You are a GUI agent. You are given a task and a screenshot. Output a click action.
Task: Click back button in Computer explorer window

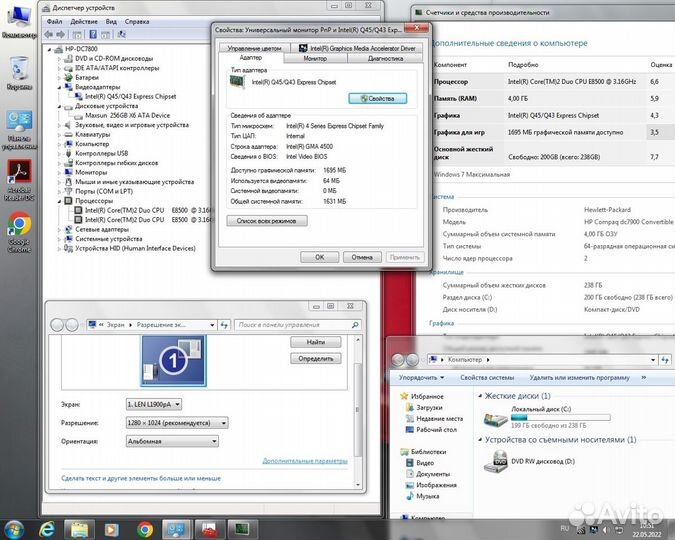(397, 360)
